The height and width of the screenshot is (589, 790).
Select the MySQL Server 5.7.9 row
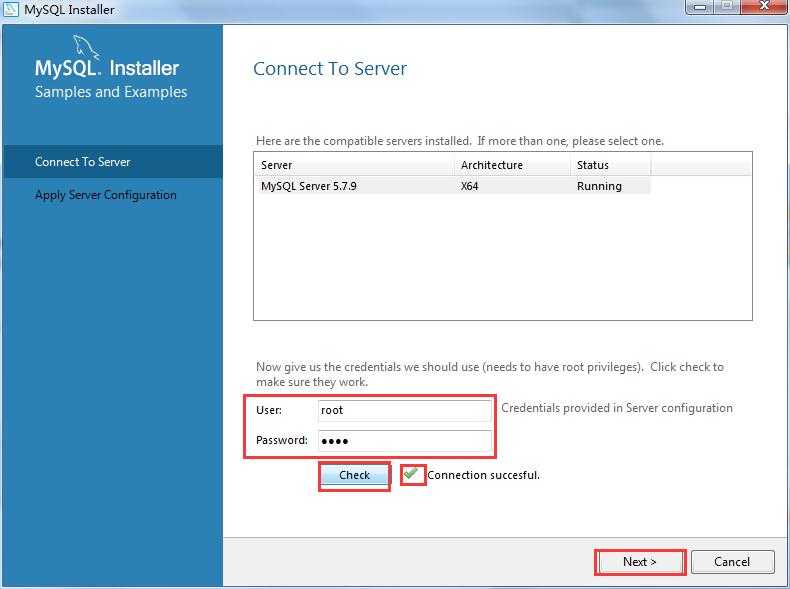pyautogui.click(x=452, y=186)
